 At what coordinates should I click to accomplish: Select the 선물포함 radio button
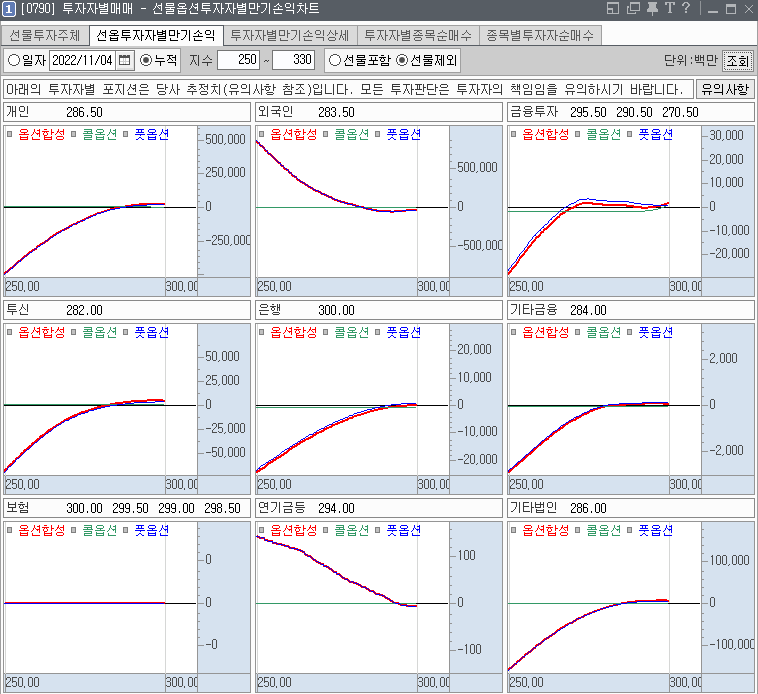335,60
